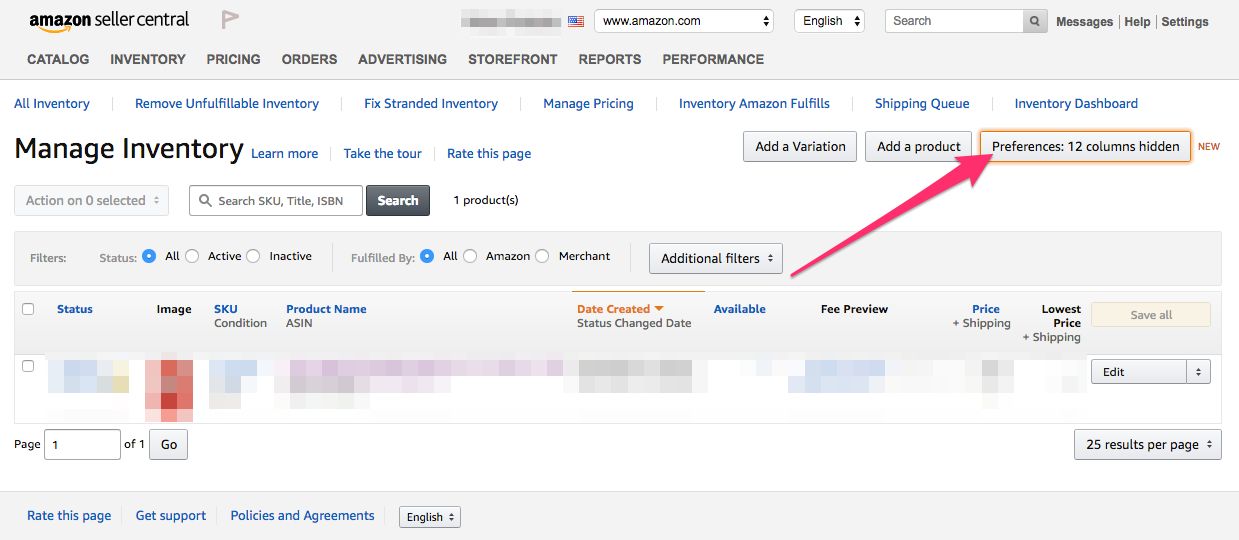This screenshot has height=540, width=1239.
Task: Select Status Active radio button
Action: pos(192,256)
